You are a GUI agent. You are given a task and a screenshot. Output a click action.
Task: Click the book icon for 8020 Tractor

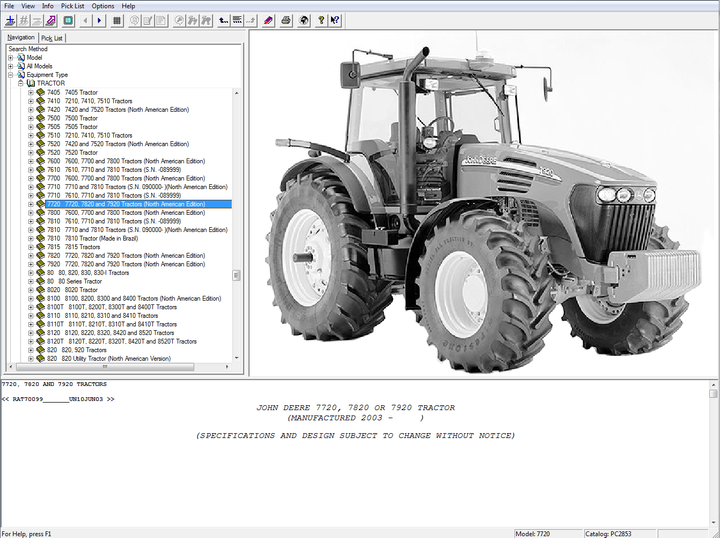click(x=40, y=290)
